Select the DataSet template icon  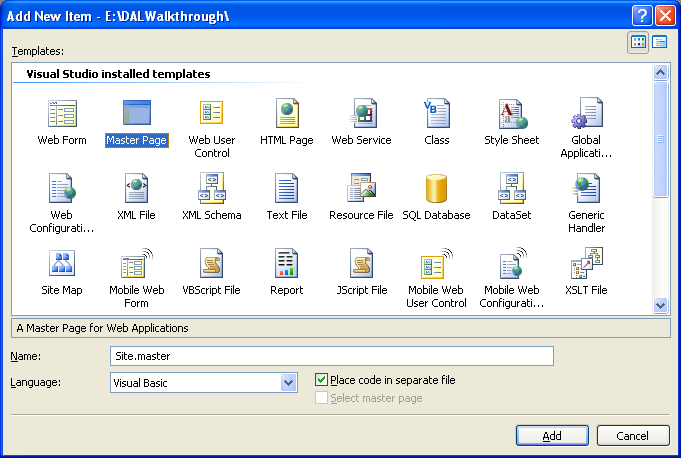[512, 188]
